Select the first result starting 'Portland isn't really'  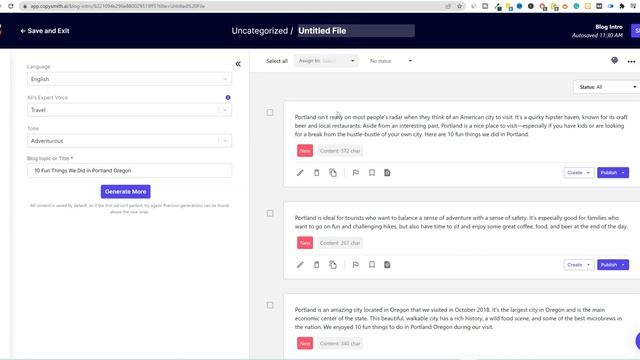[270, 112]
